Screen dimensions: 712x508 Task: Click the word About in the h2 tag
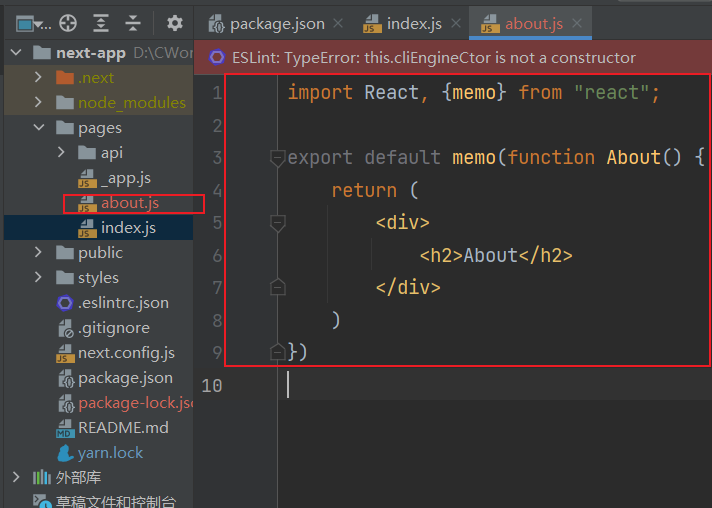(490, 255)
